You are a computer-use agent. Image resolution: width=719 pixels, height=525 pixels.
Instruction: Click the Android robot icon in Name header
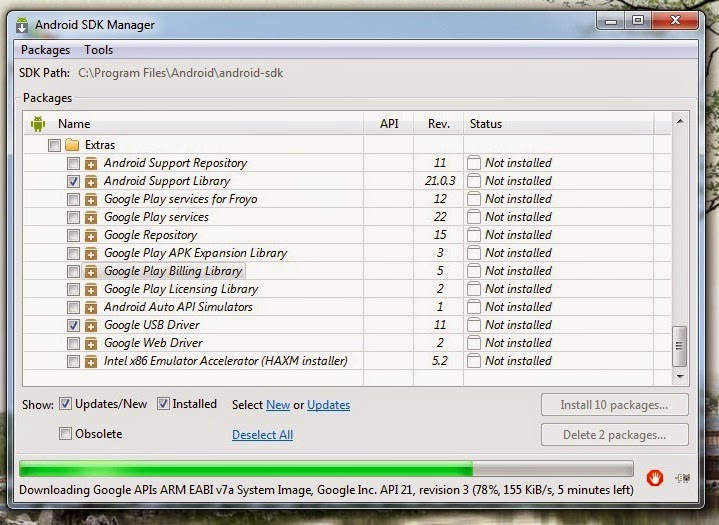coord(38,124)
